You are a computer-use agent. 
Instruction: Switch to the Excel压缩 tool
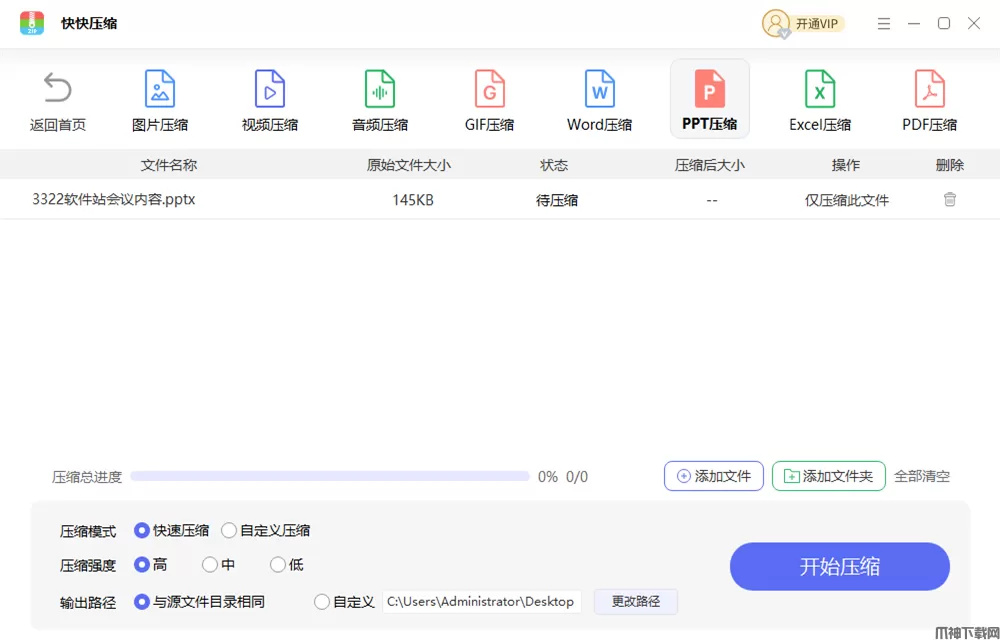[x=820, y=101]
